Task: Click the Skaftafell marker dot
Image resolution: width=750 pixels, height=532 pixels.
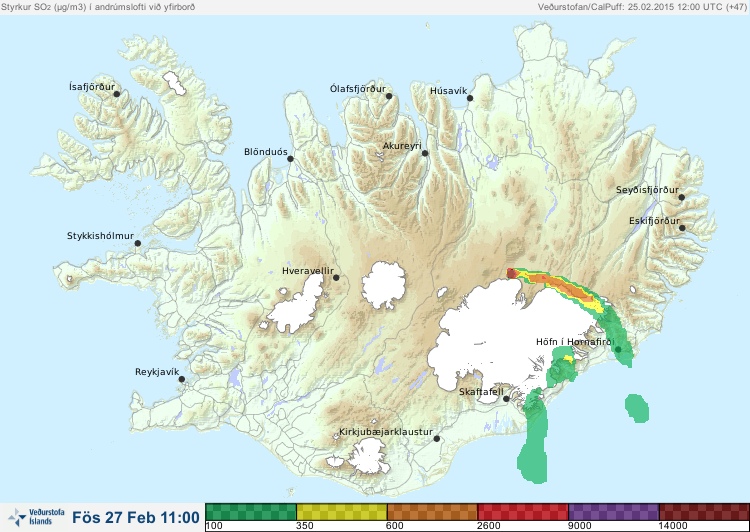Action: coord(506,399)
